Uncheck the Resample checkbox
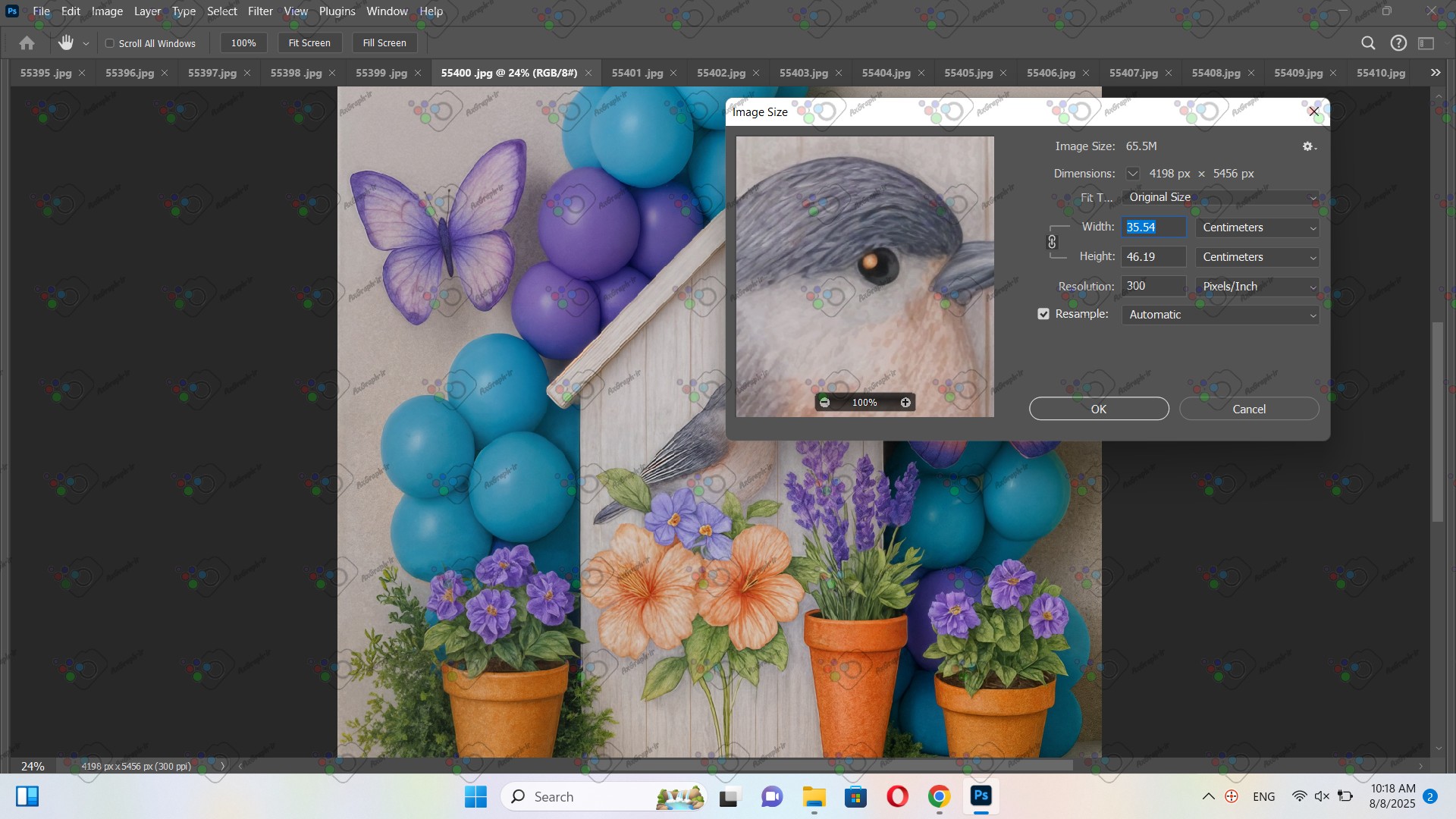Viewport: 1456px width, 819px height. [1043, 314]
